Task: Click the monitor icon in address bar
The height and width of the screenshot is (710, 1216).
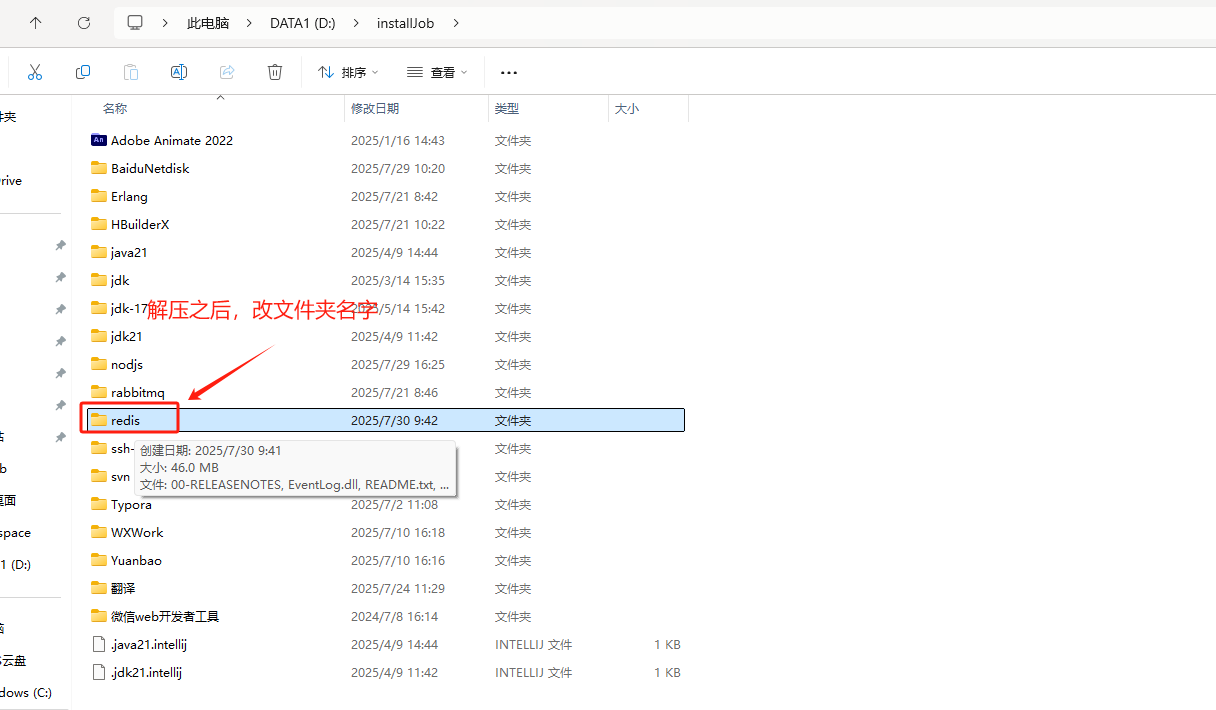Action: pyautogui.click(x=135, y=22)
